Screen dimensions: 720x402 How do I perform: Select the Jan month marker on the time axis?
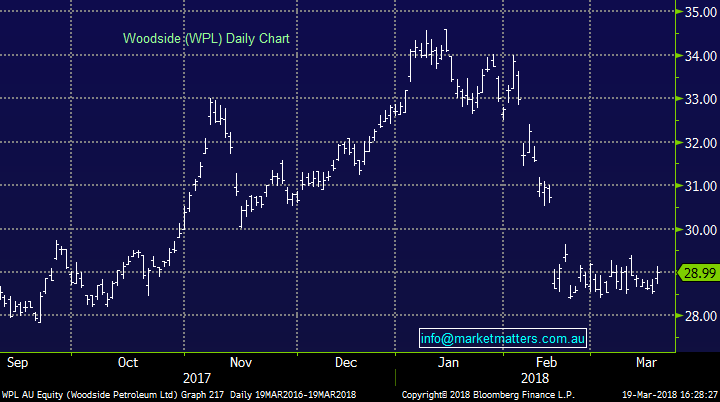tap(451, 361)
